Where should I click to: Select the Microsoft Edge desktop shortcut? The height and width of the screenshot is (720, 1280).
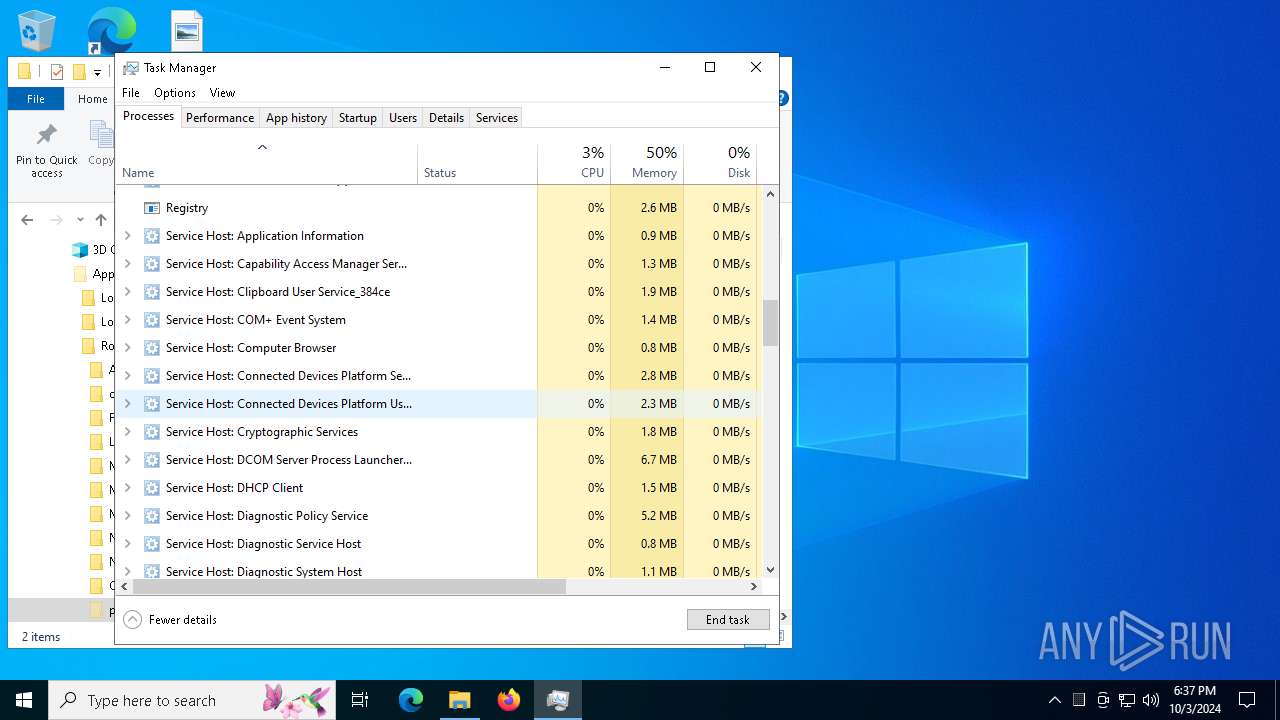(x=111, y=31)
